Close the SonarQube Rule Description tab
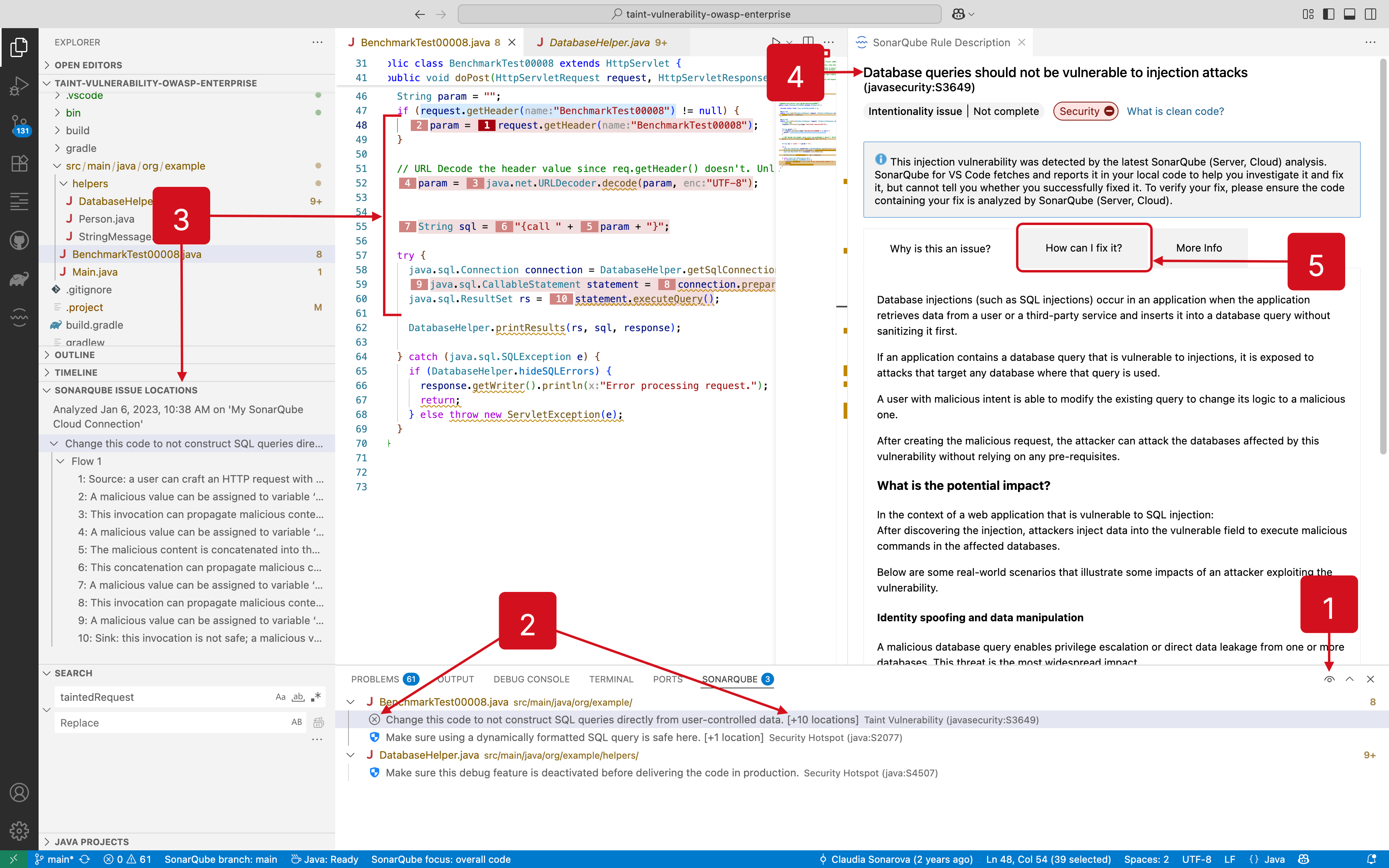 point(1022,43)
